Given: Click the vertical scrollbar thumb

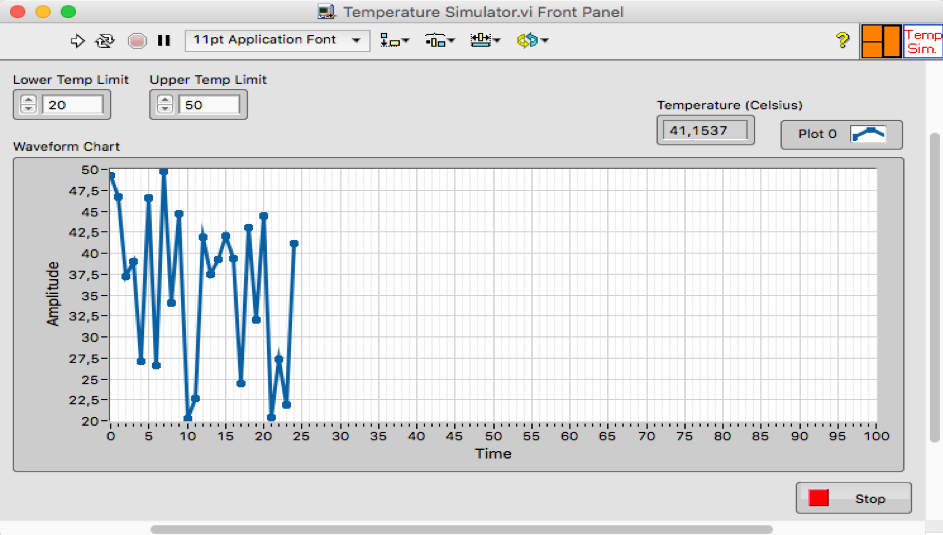Looking at the screenshot, I should pyautogui.click(x=935, y=287).
